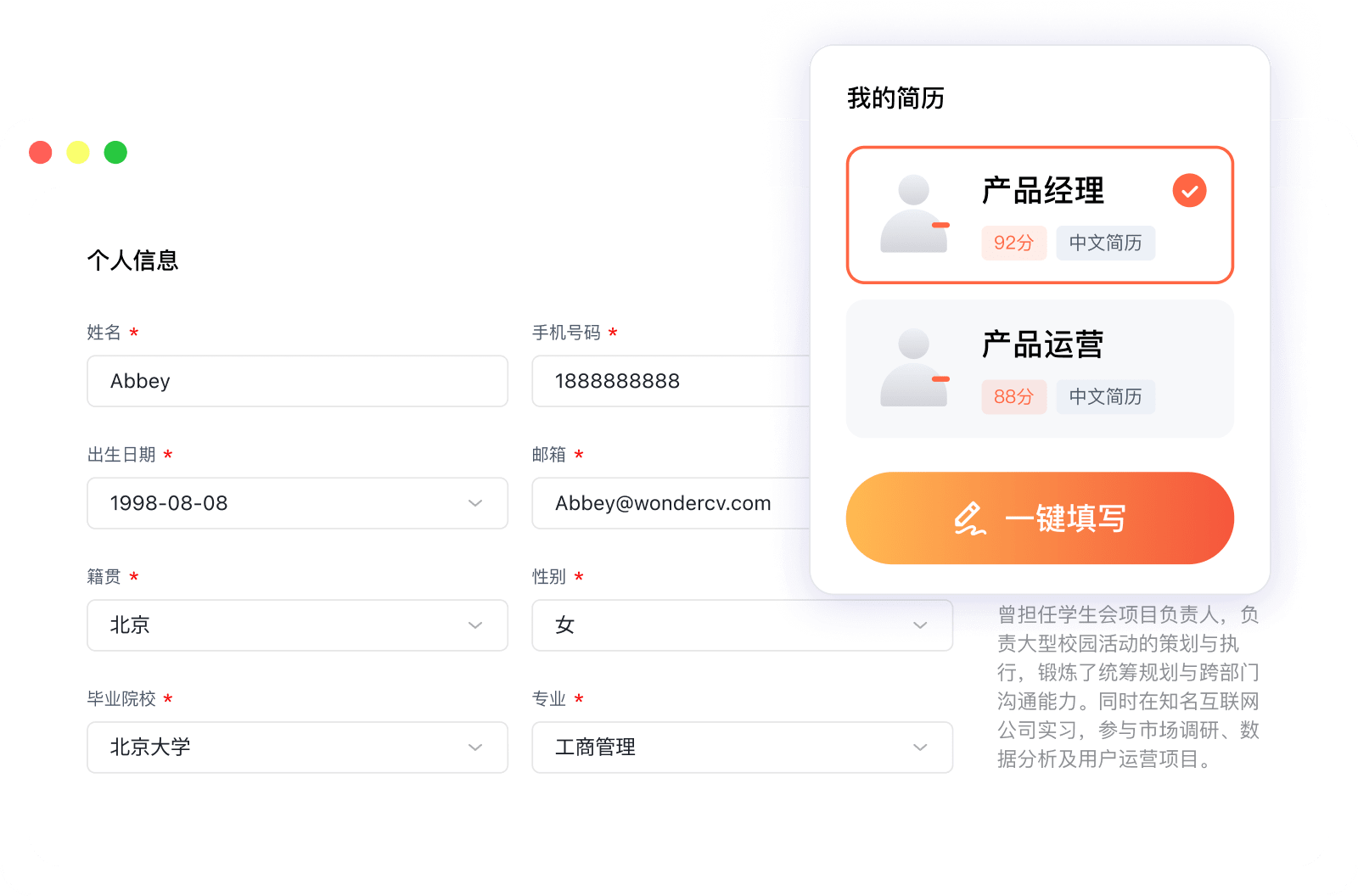Select the 产品经理 resume card
The image size is (1358, 896).
tap(1039, 215)
